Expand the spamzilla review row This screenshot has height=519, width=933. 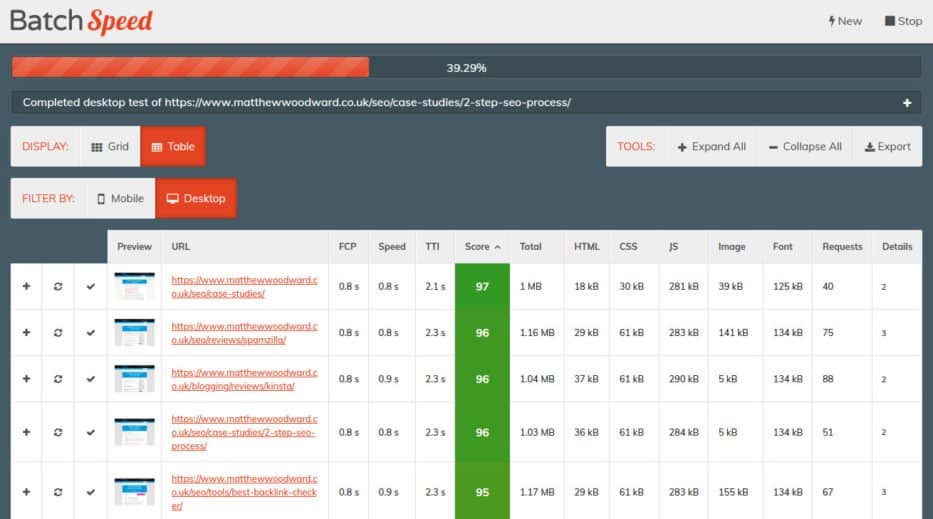[x=26, y=333]
